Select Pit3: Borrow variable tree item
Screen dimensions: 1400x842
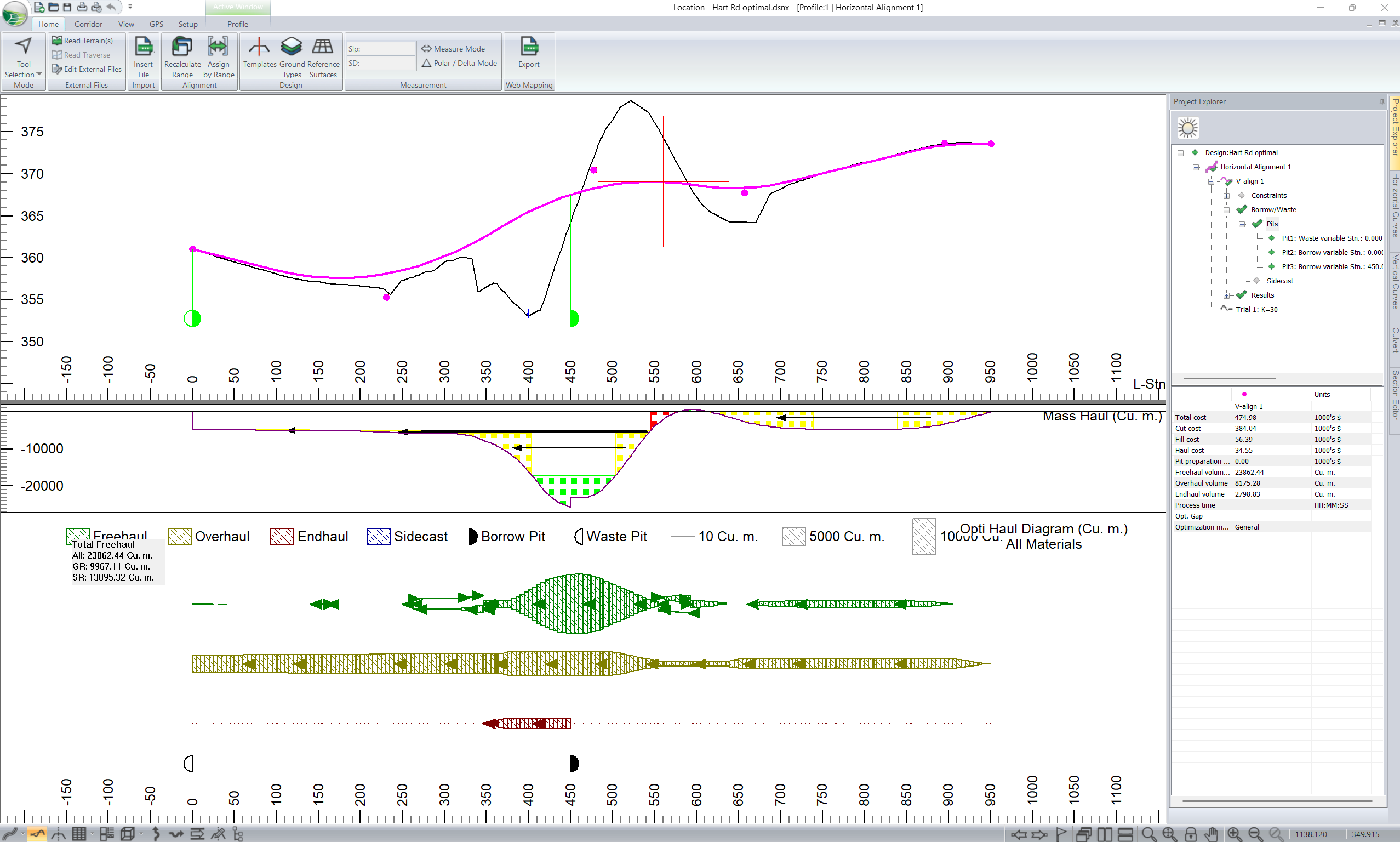[1332, 266]
